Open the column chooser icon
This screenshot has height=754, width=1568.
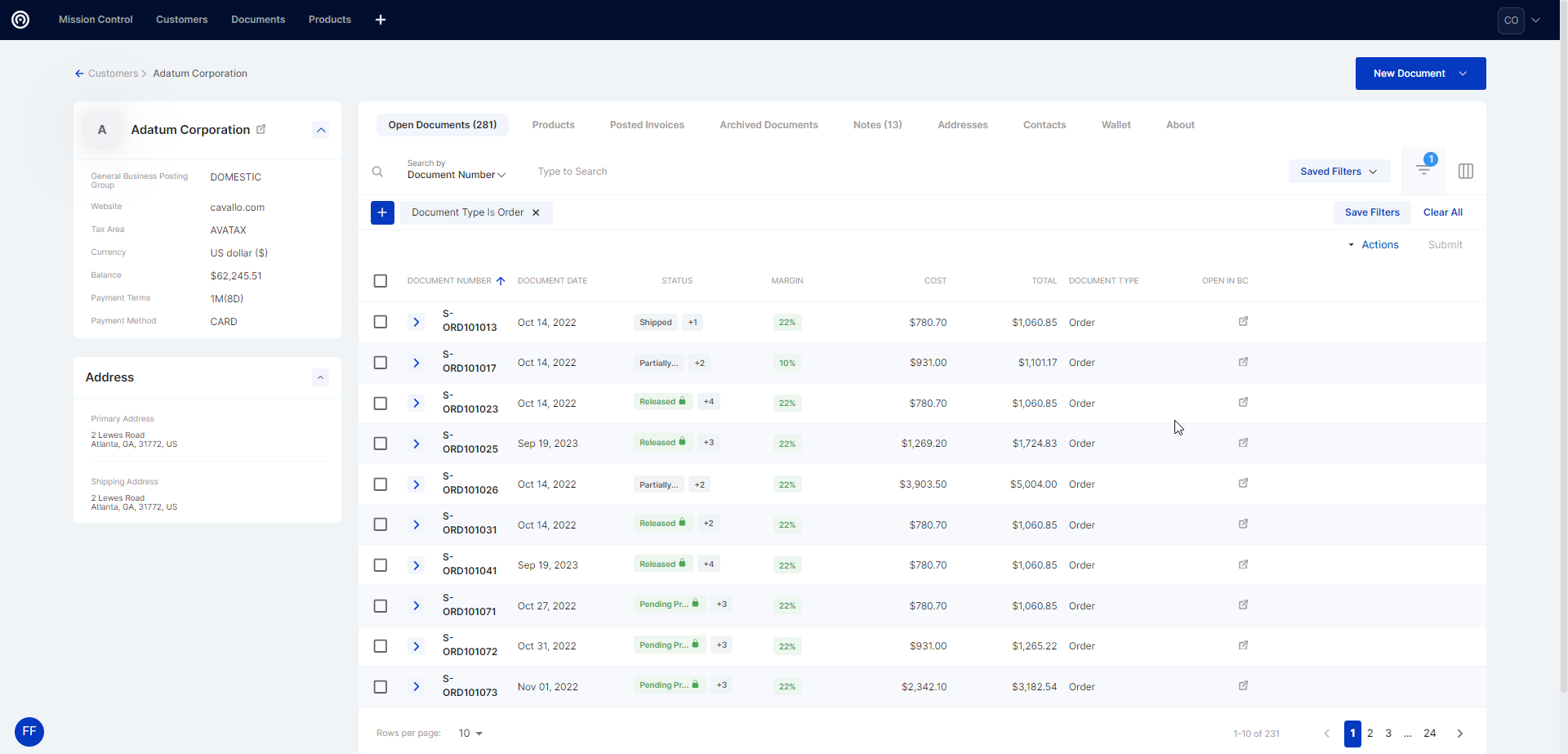click(x=1465, y=172)
